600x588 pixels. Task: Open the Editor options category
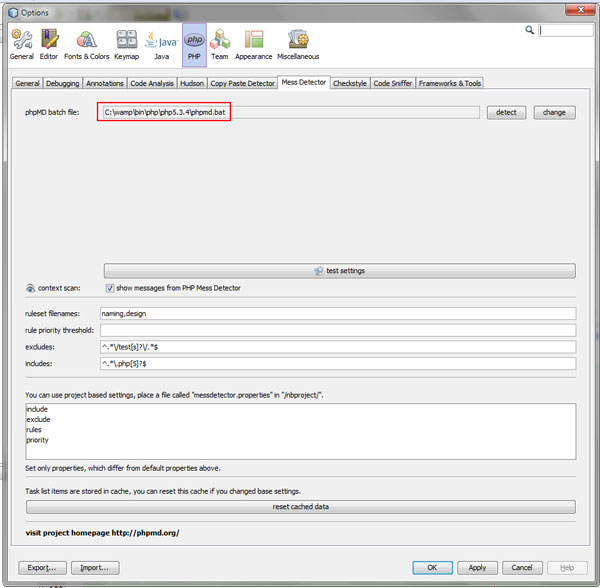click(49, 45)
